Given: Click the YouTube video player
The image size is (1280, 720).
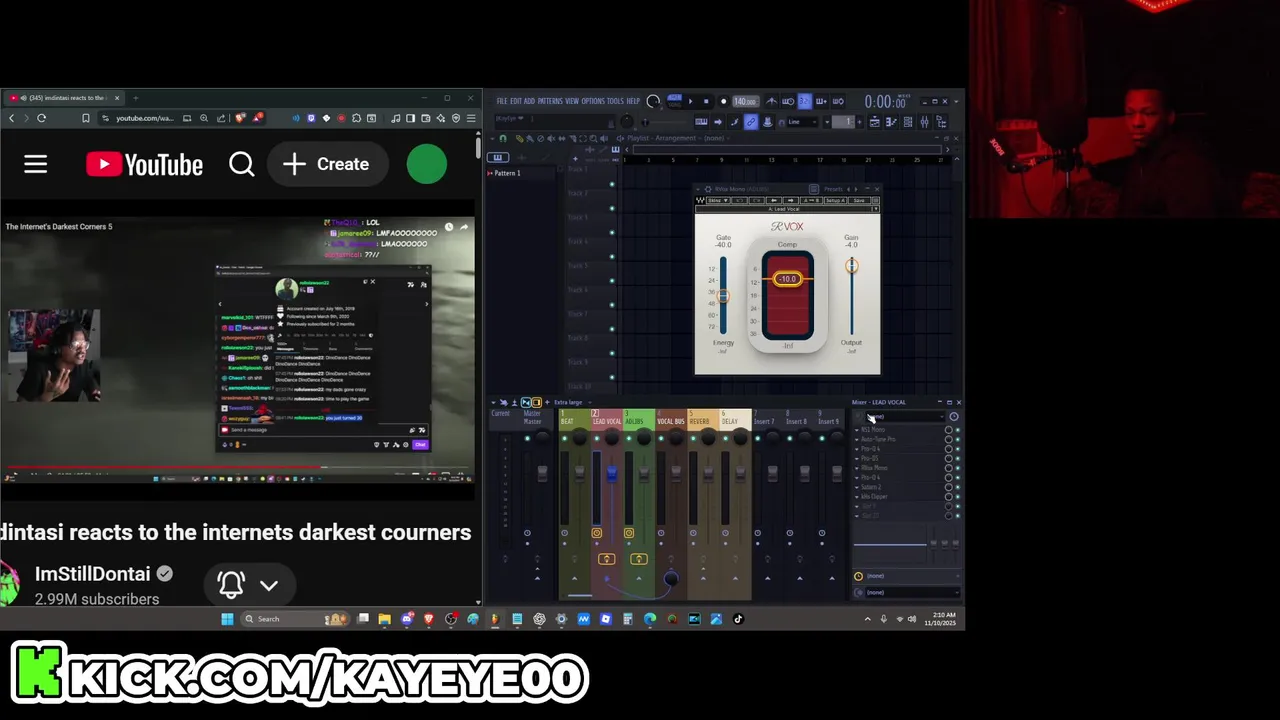Looking at the screenshot, I should pyautogui.click(x=238, y=350).
